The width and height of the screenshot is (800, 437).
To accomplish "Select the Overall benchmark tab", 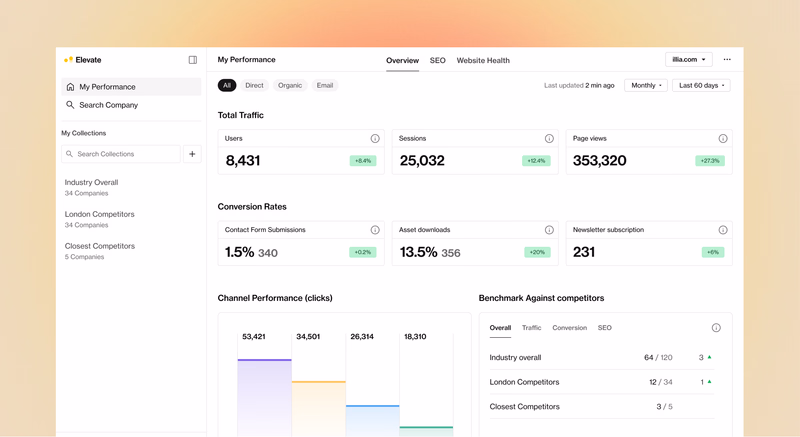I will (500, 328).
